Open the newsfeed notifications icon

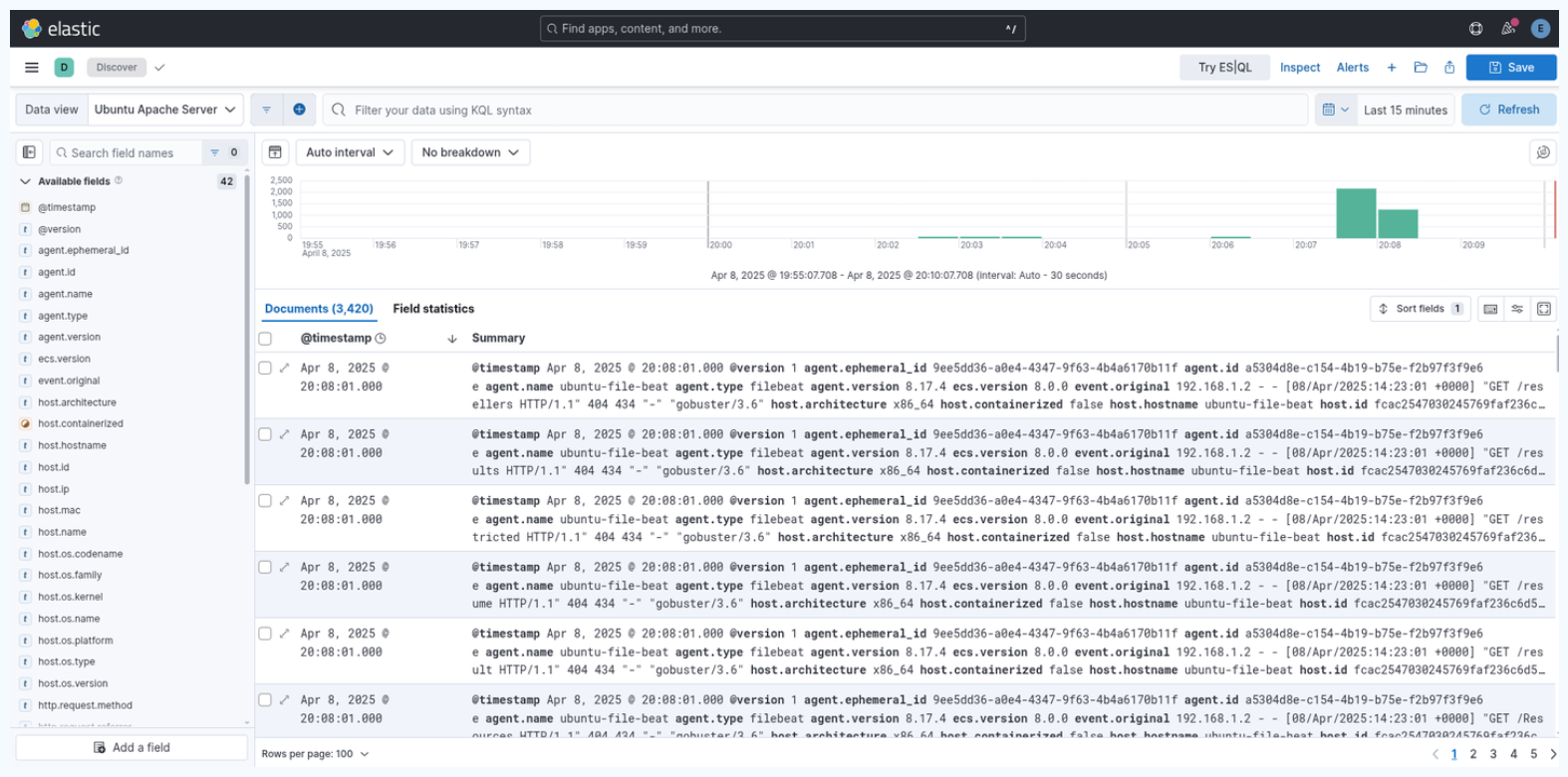coord(1508,29)
